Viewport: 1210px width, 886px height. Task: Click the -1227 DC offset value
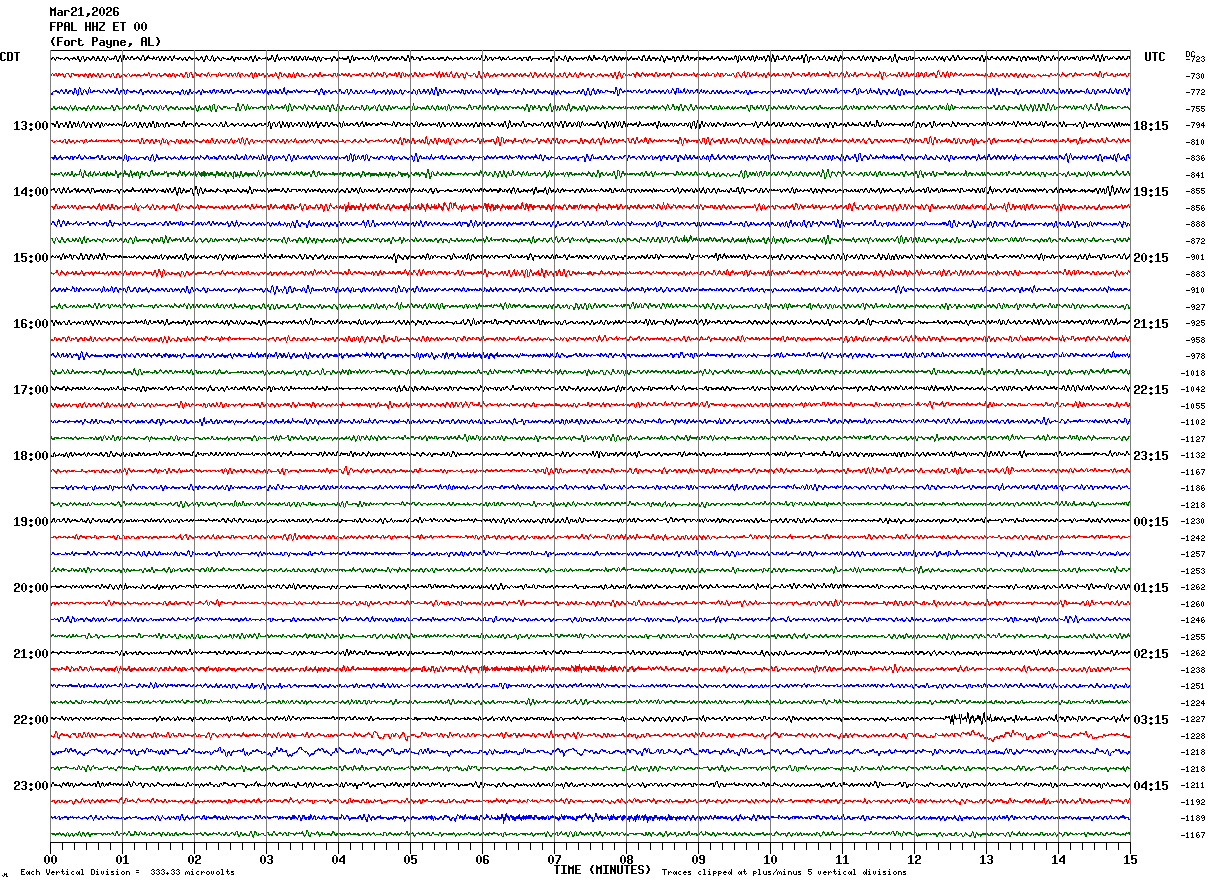[1193, 719]
